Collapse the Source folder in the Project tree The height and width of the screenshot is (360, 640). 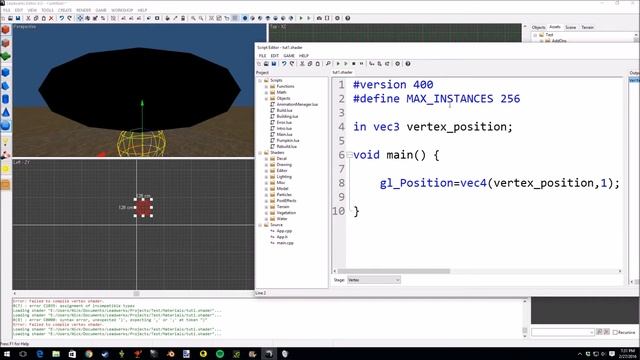(260, 225)
